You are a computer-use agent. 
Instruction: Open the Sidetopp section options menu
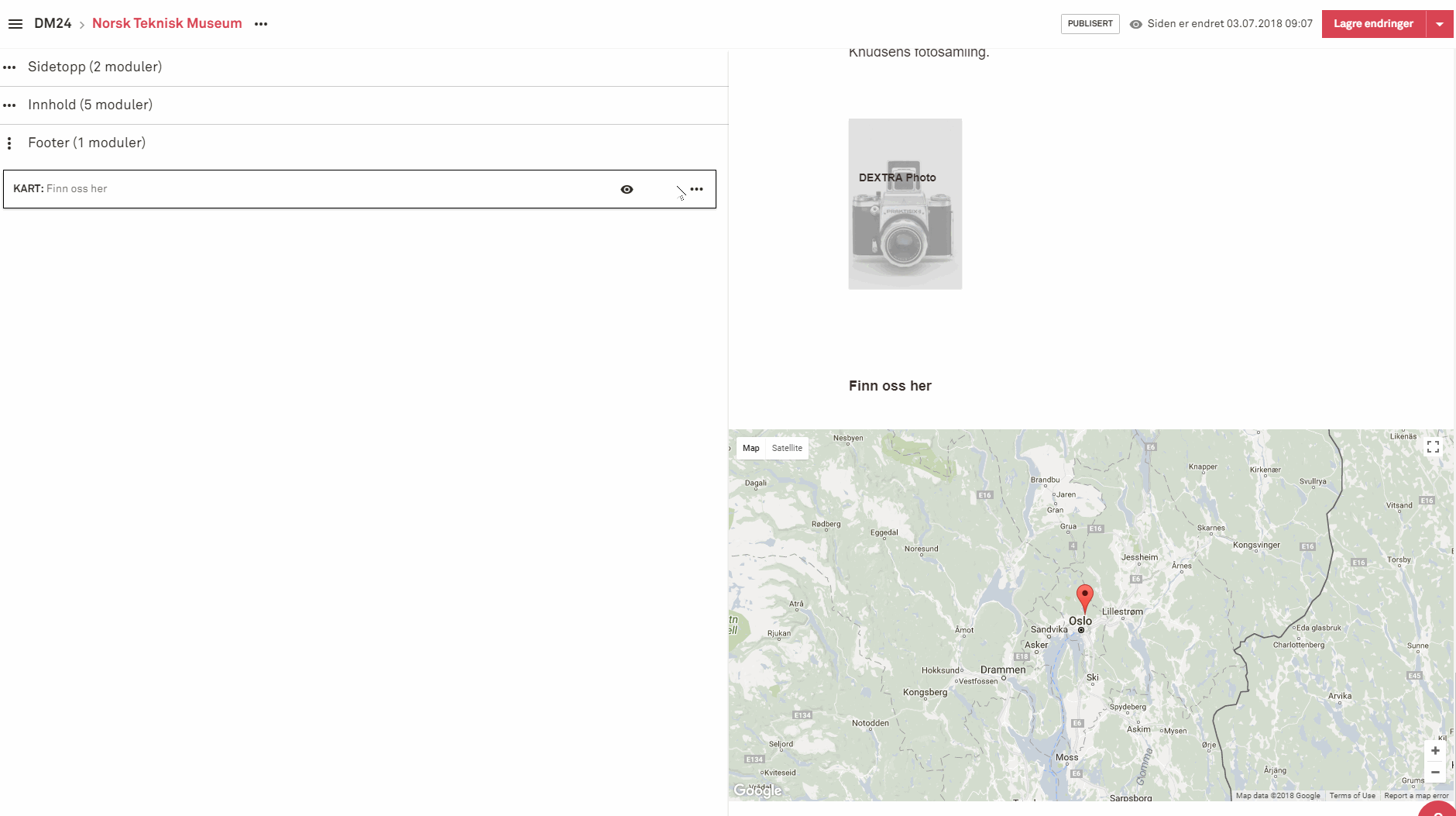(9, 67)
